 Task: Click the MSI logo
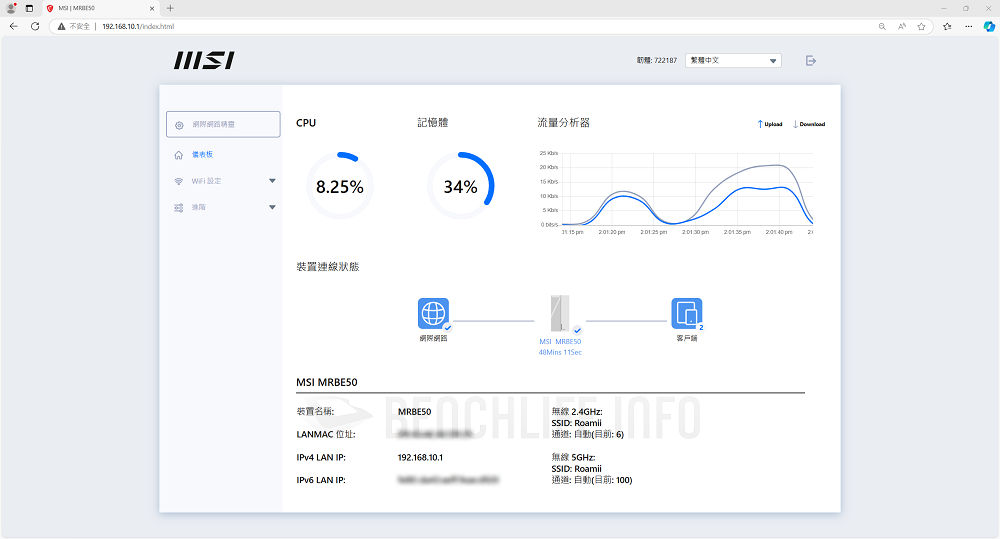204,61
